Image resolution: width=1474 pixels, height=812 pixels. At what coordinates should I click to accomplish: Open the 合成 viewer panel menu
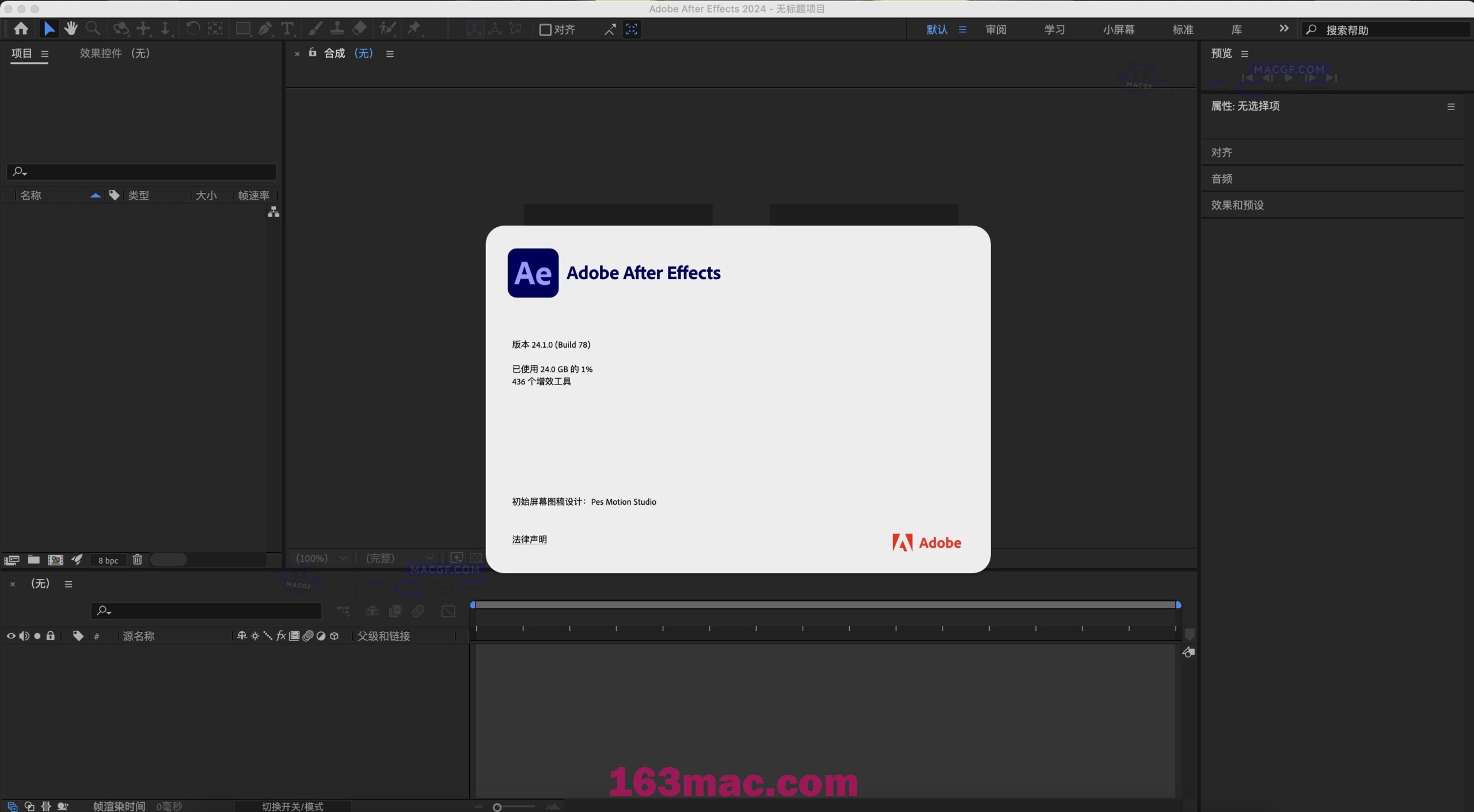point(390,54)
